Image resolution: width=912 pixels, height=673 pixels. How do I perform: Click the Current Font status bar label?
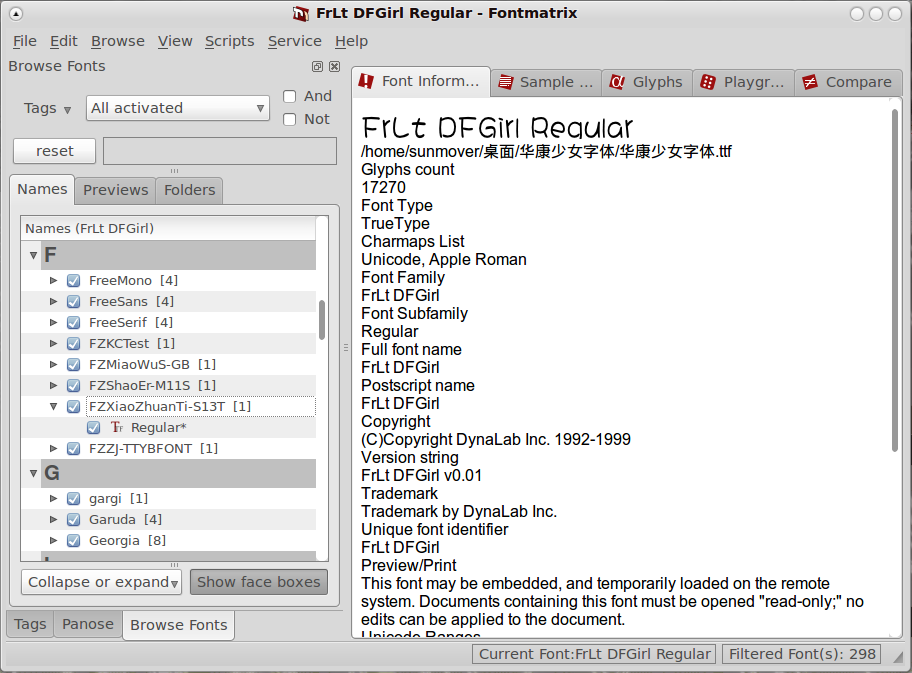pos(594,654)
